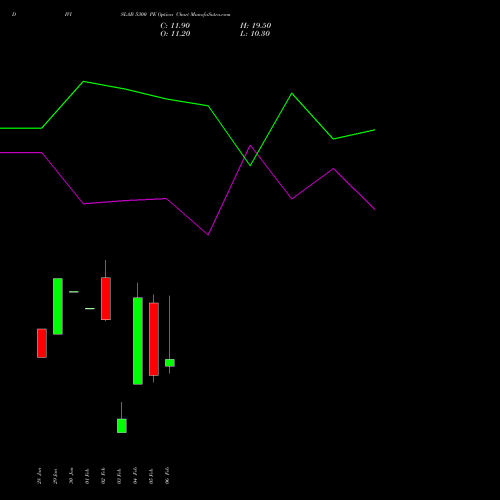Select the '28 Jan' date axis label
500x500 pixels.
point(39,476)
